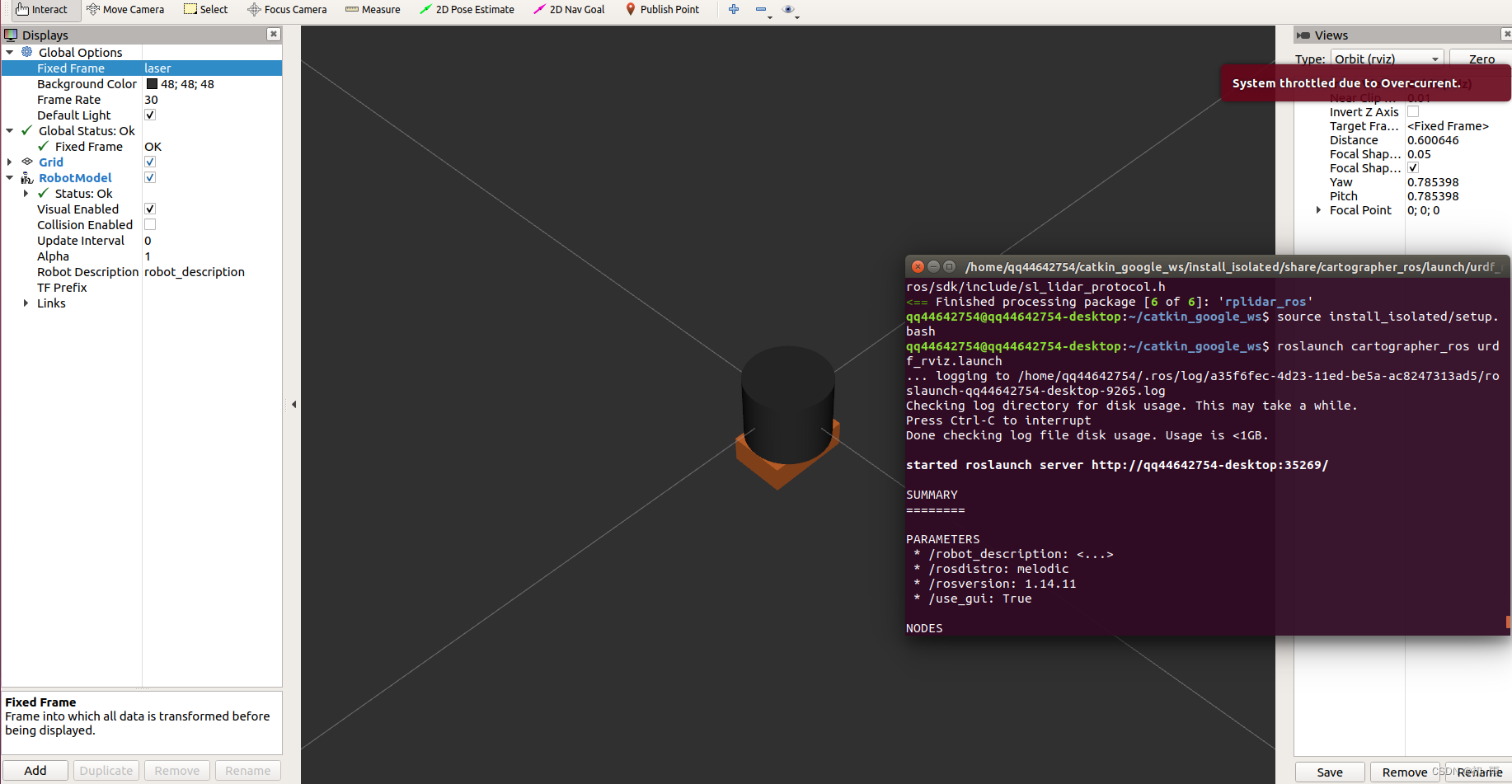Click the blue plus add-tool icon

coord(734,10)
